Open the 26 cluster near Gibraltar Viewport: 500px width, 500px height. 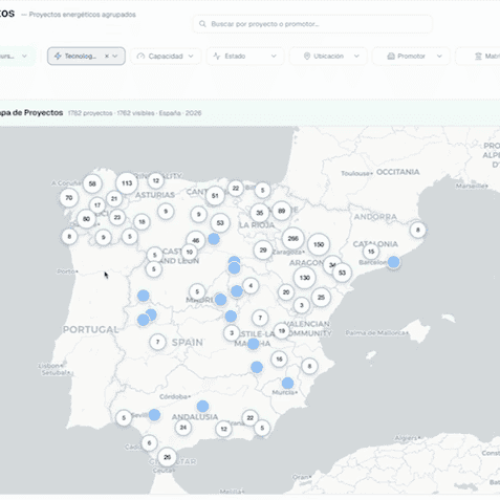pyautogui.click(x=167, y=457)
